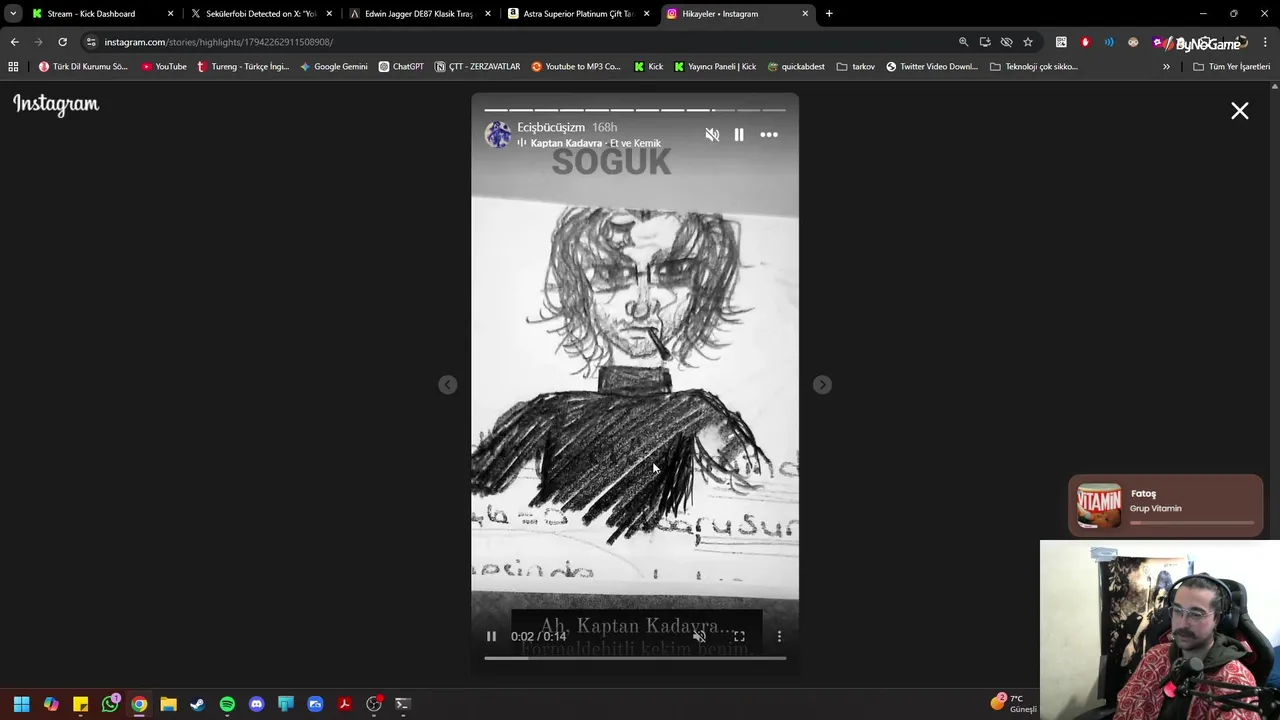The height and width of the screenshot is (720, 1280).
Task: Pause the story using header pause icon
Action: [x=739, y=135]
